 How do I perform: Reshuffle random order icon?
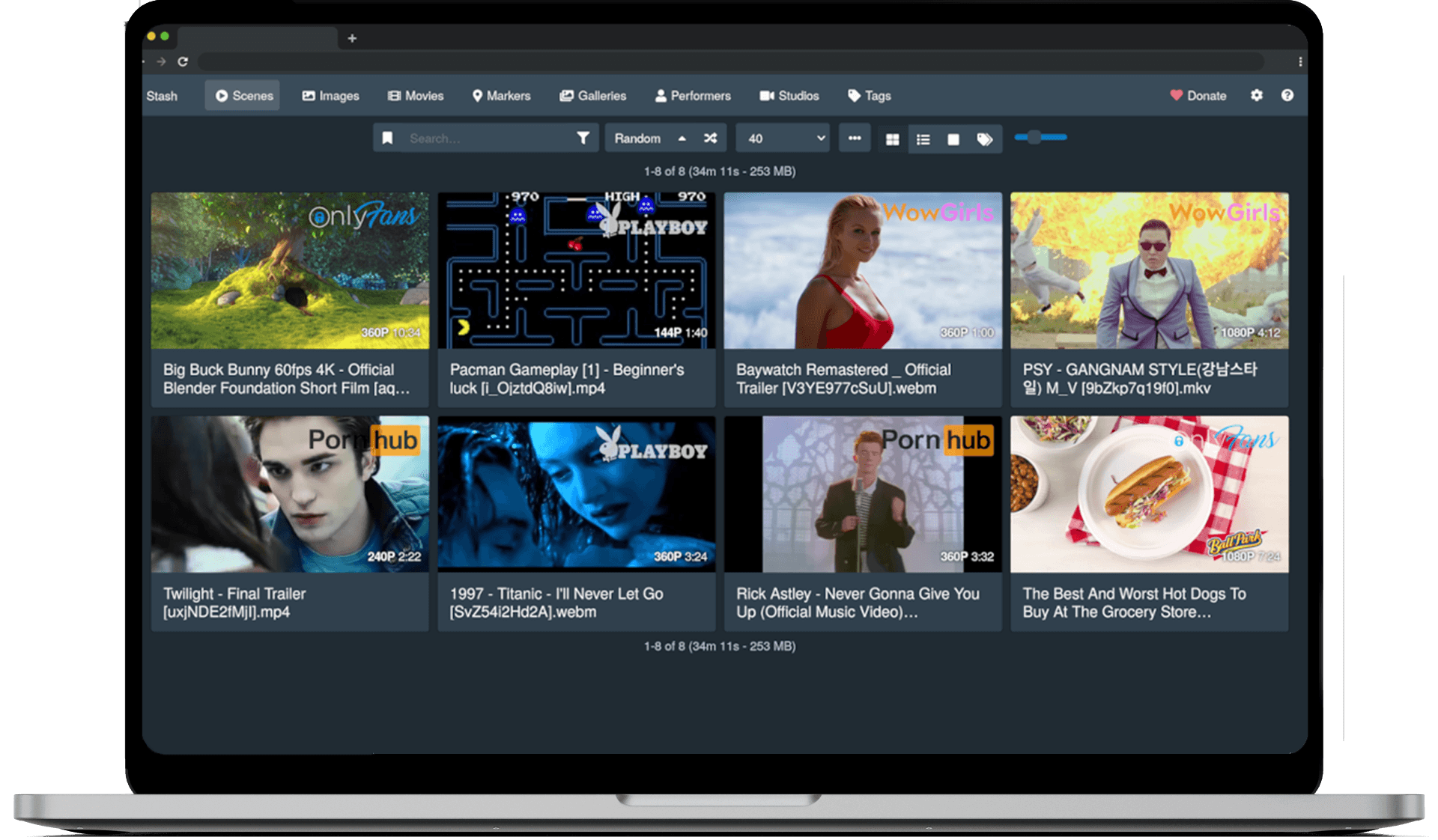[710, 139]
